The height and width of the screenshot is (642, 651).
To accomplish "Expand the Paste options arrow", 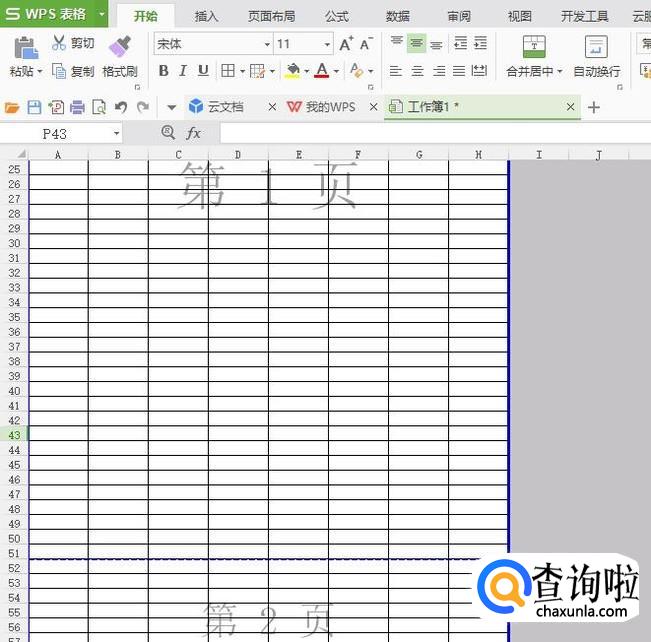I will tap(40, 71).
